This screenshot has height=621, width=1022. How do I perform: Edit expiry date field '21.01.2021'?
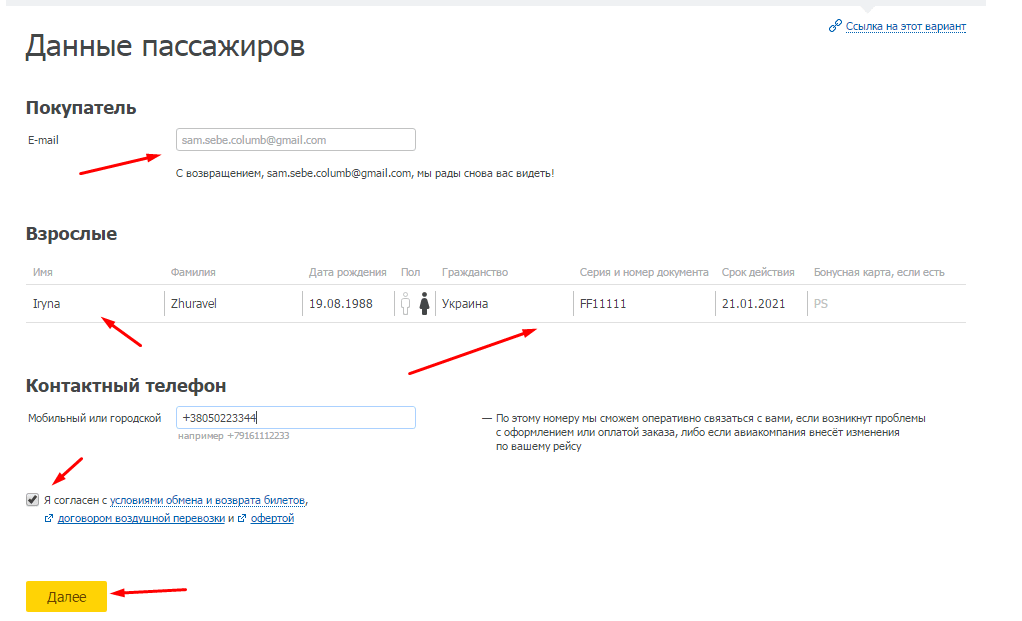[761, 304]
